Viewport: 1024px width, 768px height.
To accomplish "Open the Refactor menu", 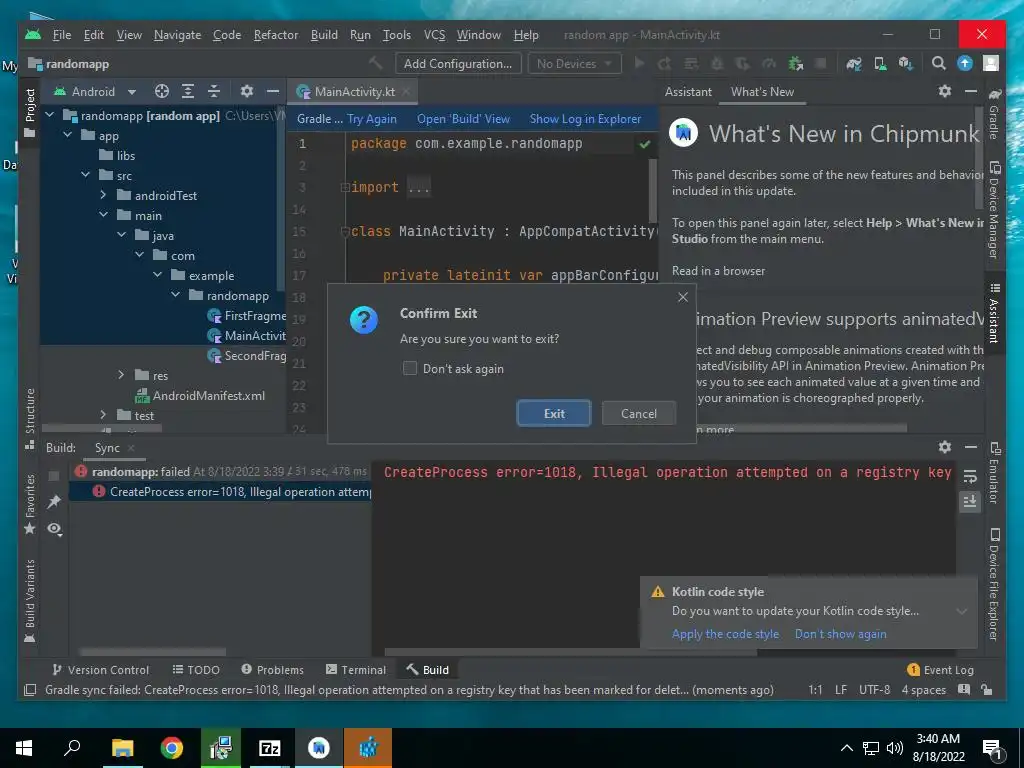I will tap(276, 35).
